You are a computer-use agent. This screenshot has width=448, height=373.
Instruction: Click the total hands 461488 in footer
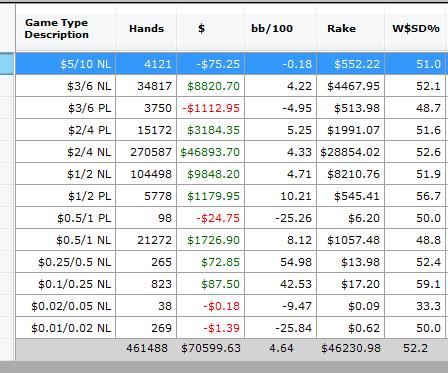[x=147, y=348]
